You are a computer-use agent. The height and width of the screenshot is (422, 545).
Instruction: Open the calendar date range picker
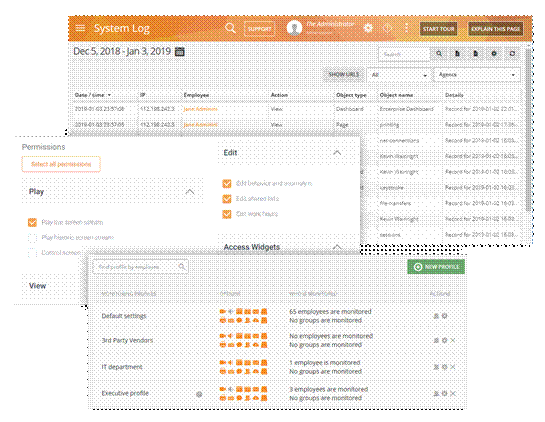pyautogui.click(x=179, y=51)
